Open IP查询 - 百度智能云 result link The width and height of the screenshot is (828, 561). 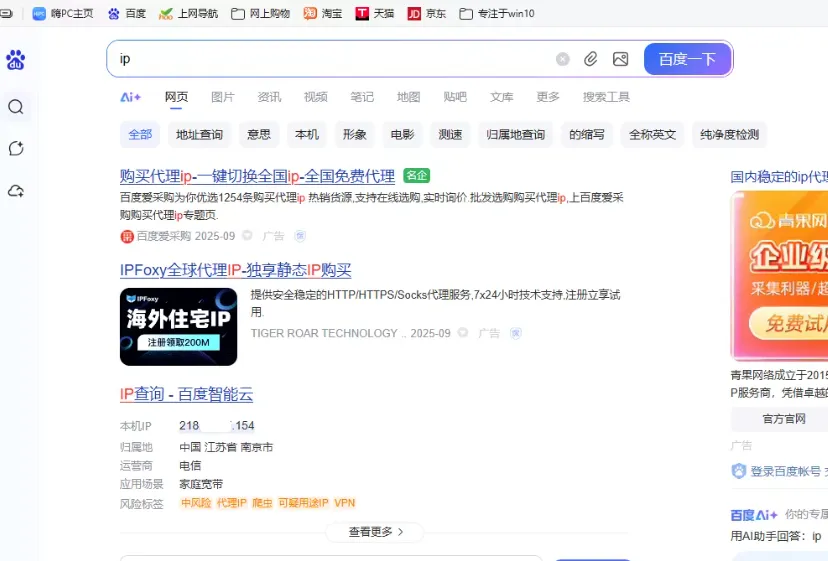tap(186, 394)
